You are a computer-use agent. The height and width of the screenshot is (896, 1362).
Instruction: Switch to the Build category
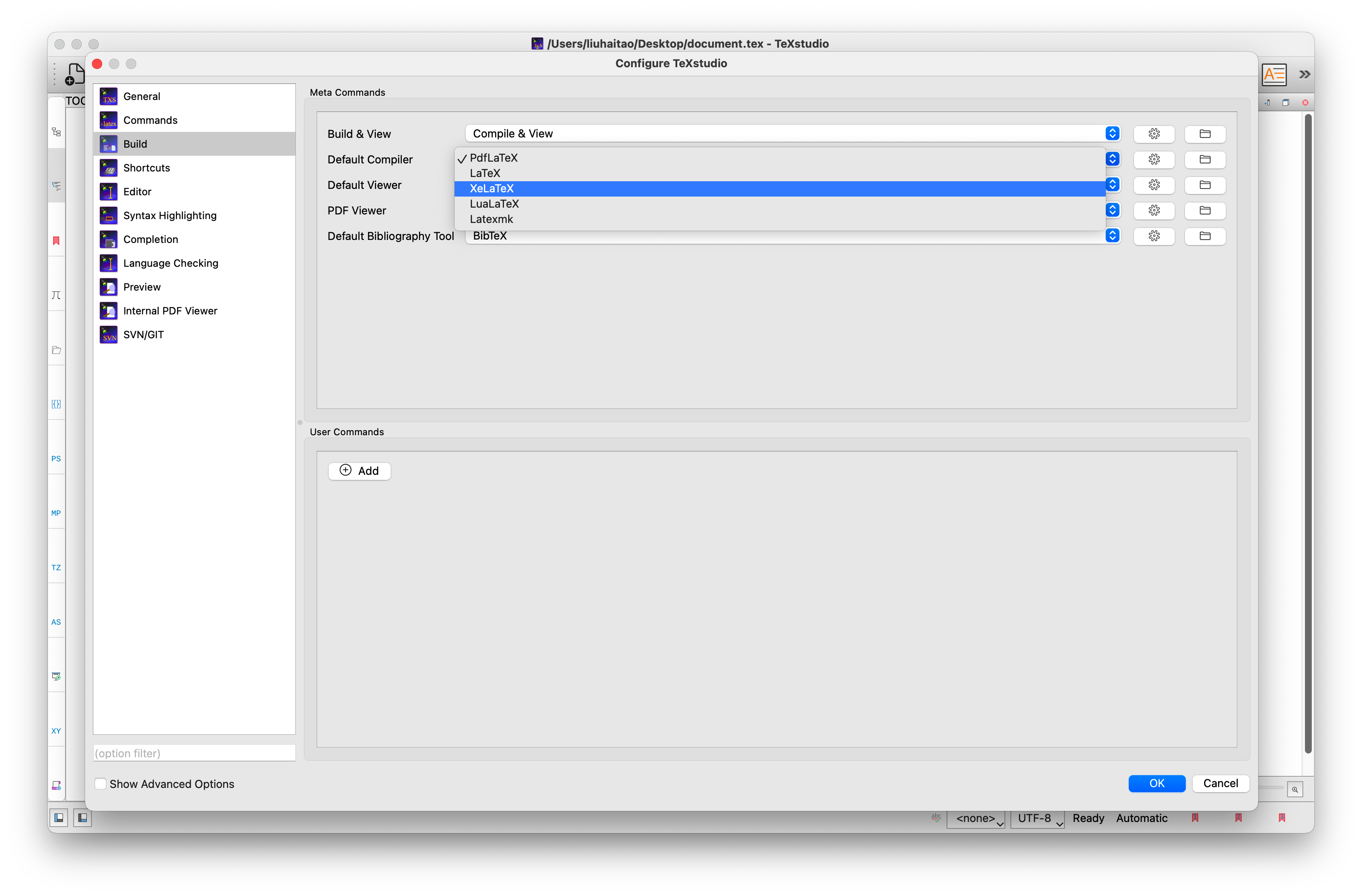click(194, 144)
